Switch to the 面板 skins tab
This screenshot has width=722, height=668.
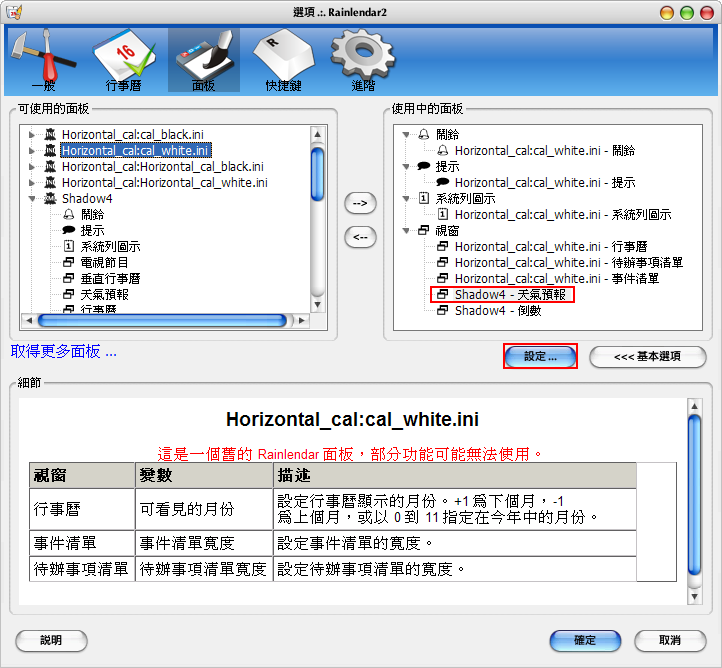tap(204, 60)
